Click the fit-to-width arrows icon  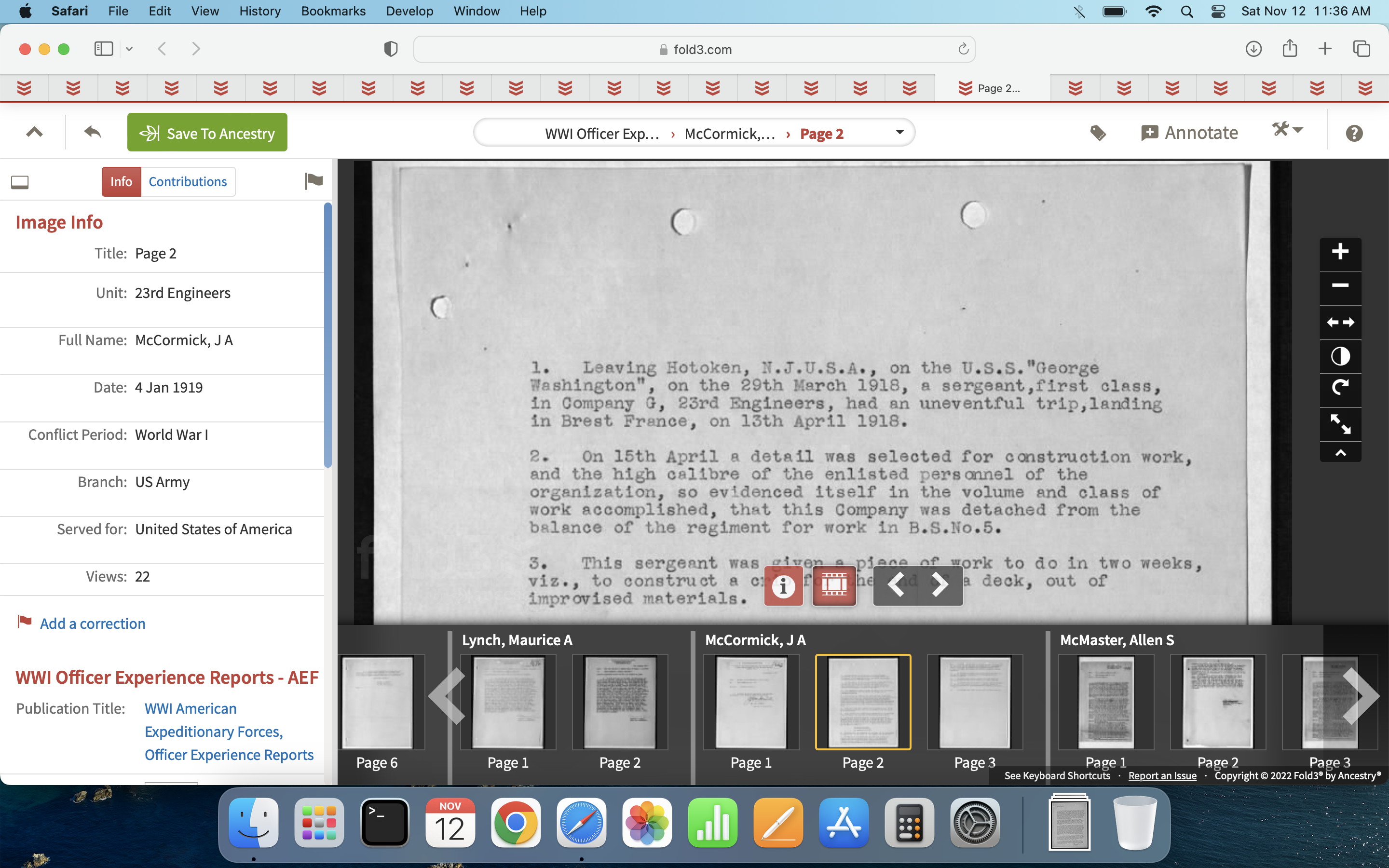[x=1340, y=322]
